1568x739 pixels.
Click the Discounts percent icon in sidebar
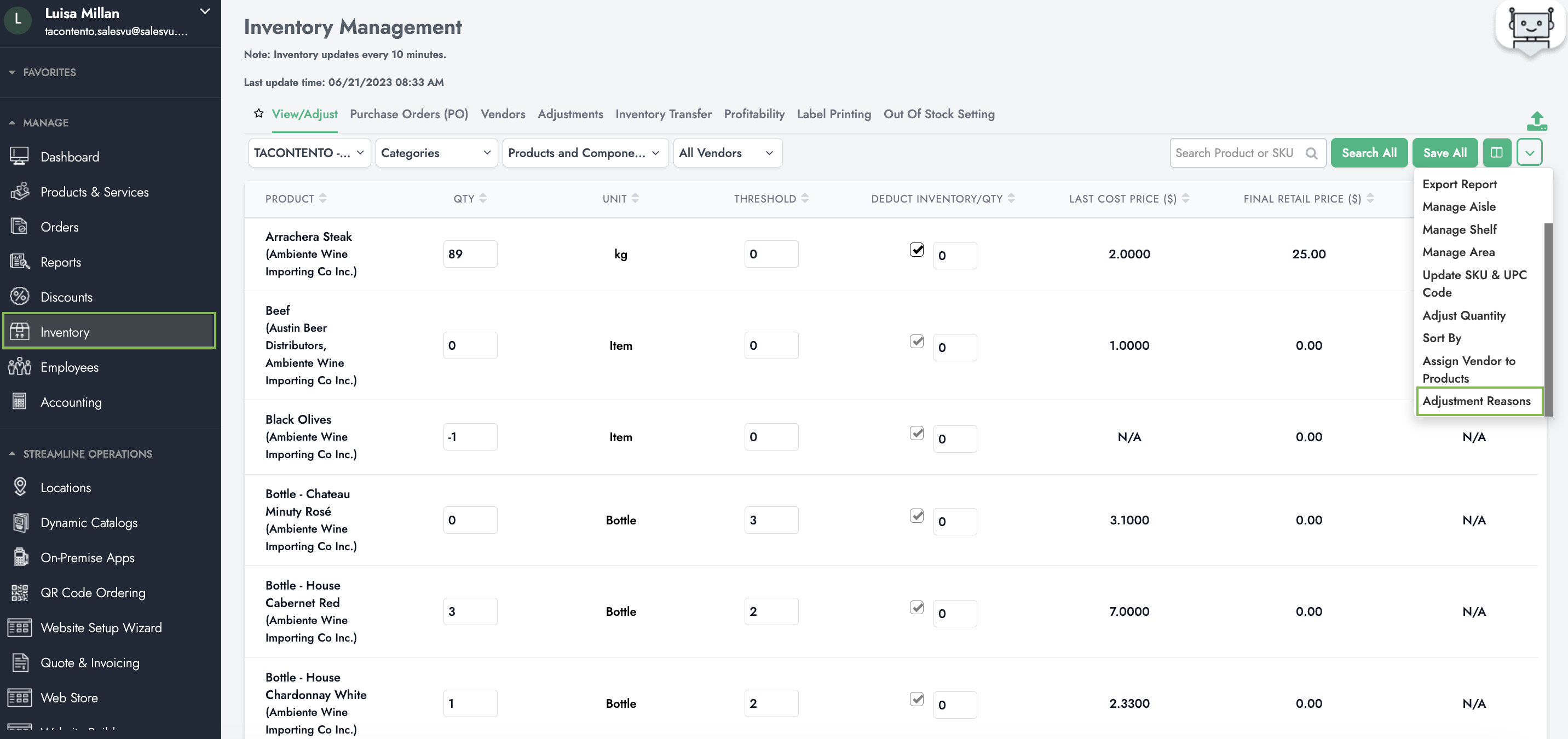pyautogui.click(x=20, y=297)
